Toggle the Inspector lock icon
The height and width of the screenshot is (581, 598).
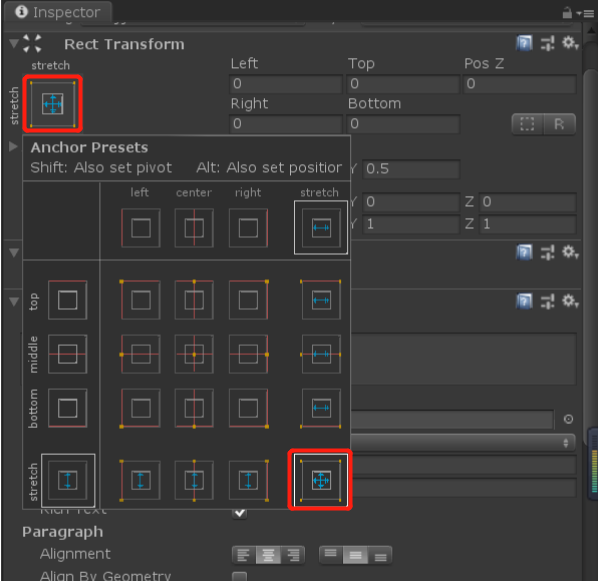click(567, 13)
